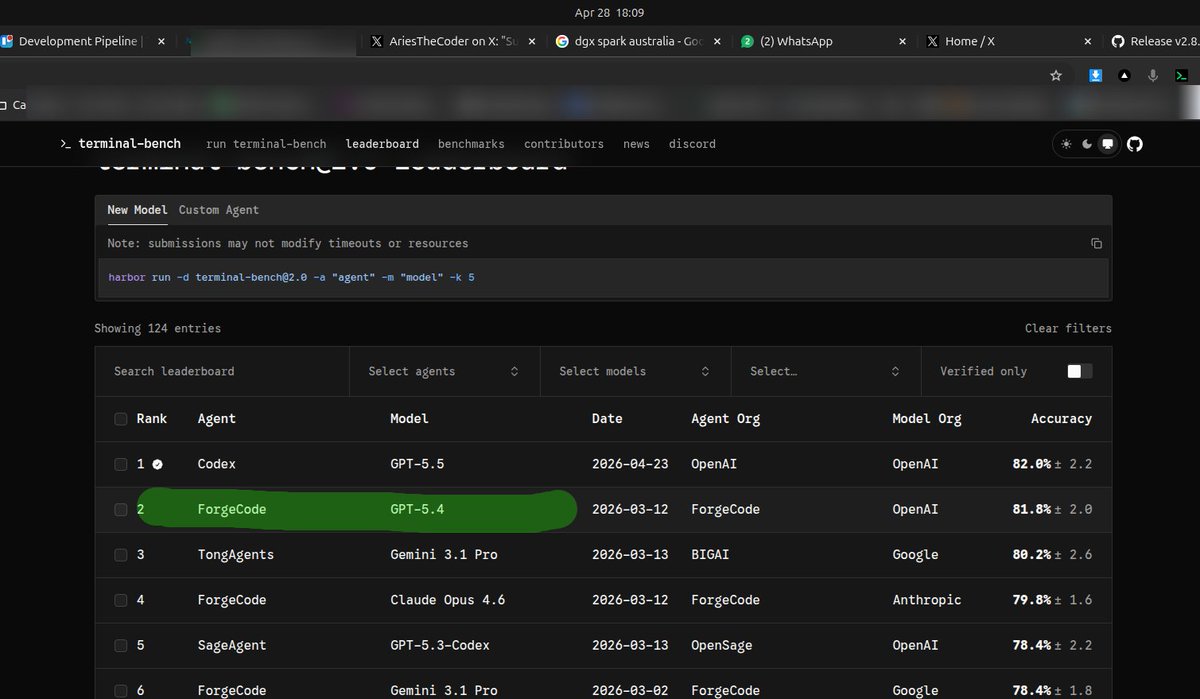The image size is (1200, 699).
Task: Click the triangle extension icon in toolbar
Action: pos(1125,75)
